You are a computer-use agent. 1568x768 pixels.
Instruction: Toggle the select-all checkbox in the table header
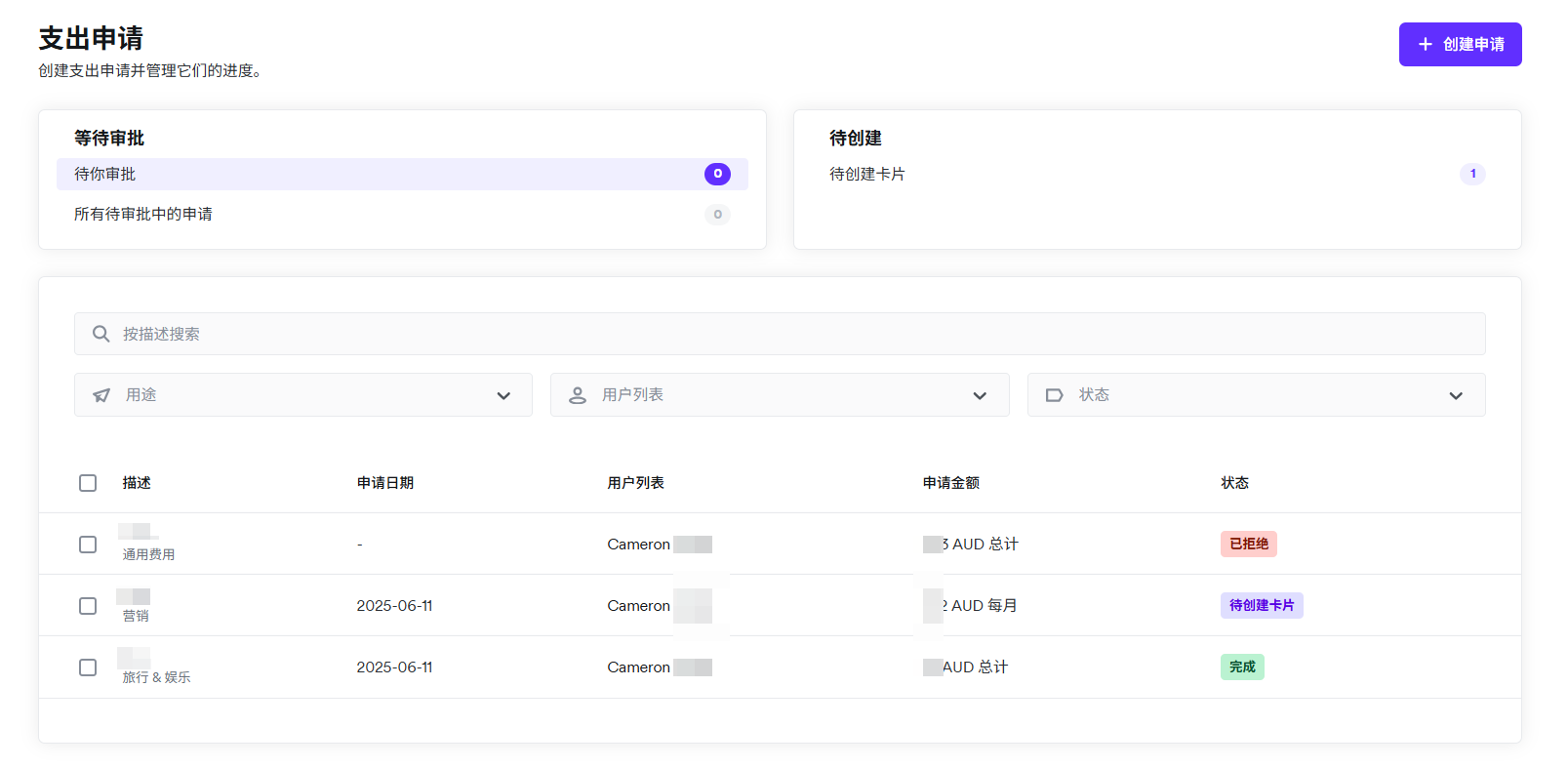pos(88,483)
